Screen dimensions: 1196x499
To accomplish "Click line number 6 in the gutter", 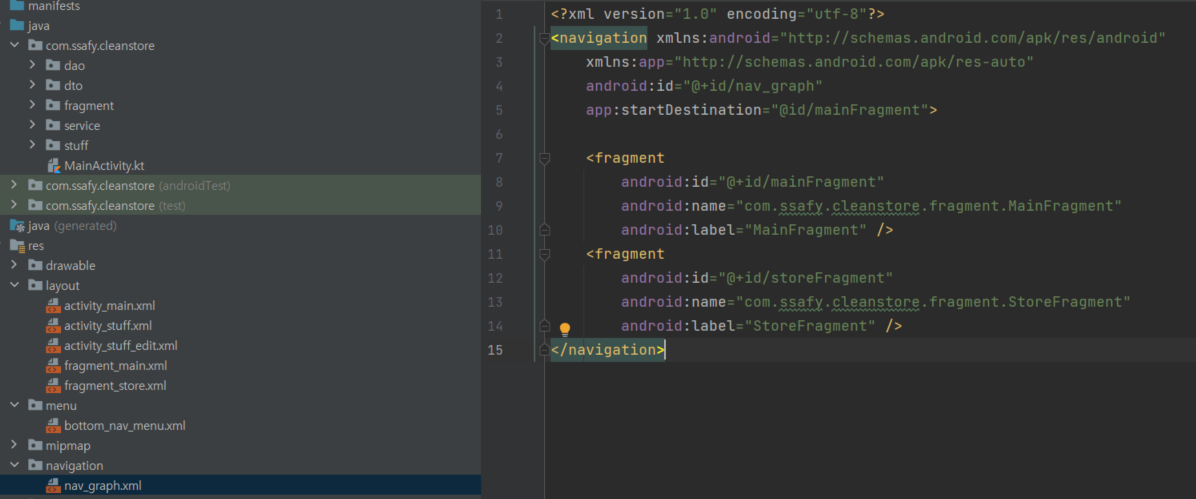I will (x=499, y=134).
